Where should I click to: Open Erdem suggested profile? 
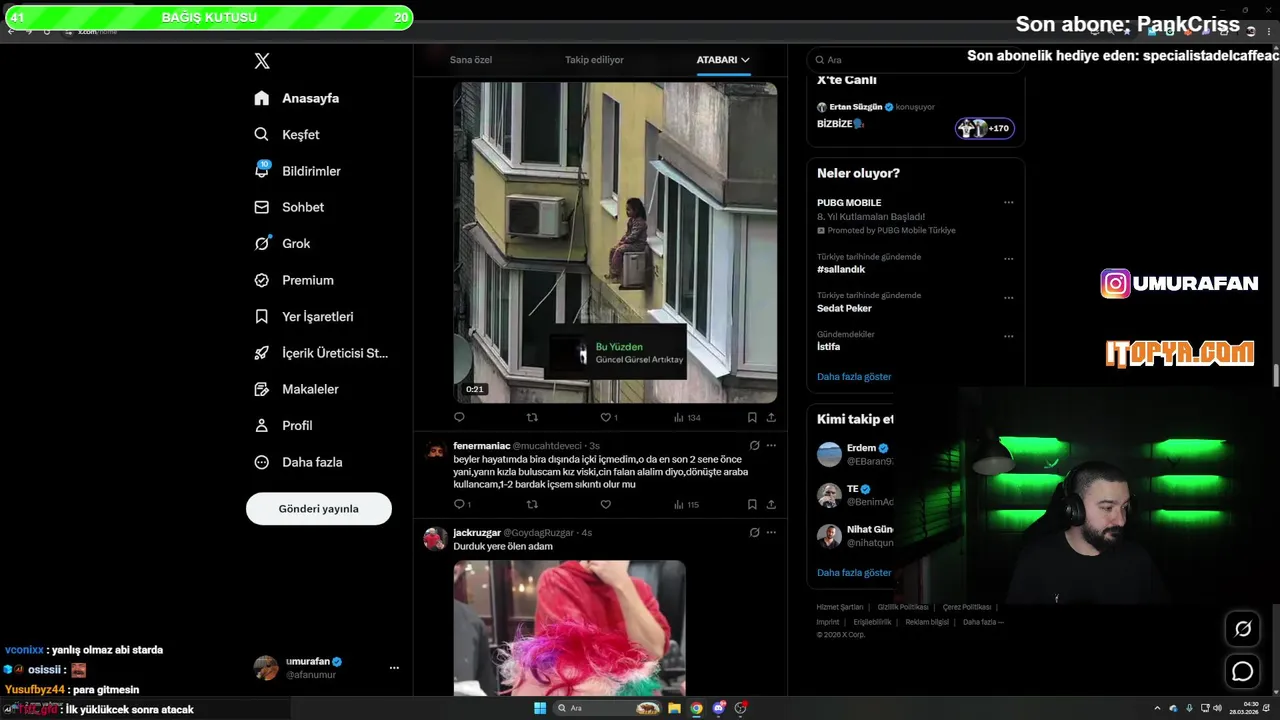tap(861, 448)
